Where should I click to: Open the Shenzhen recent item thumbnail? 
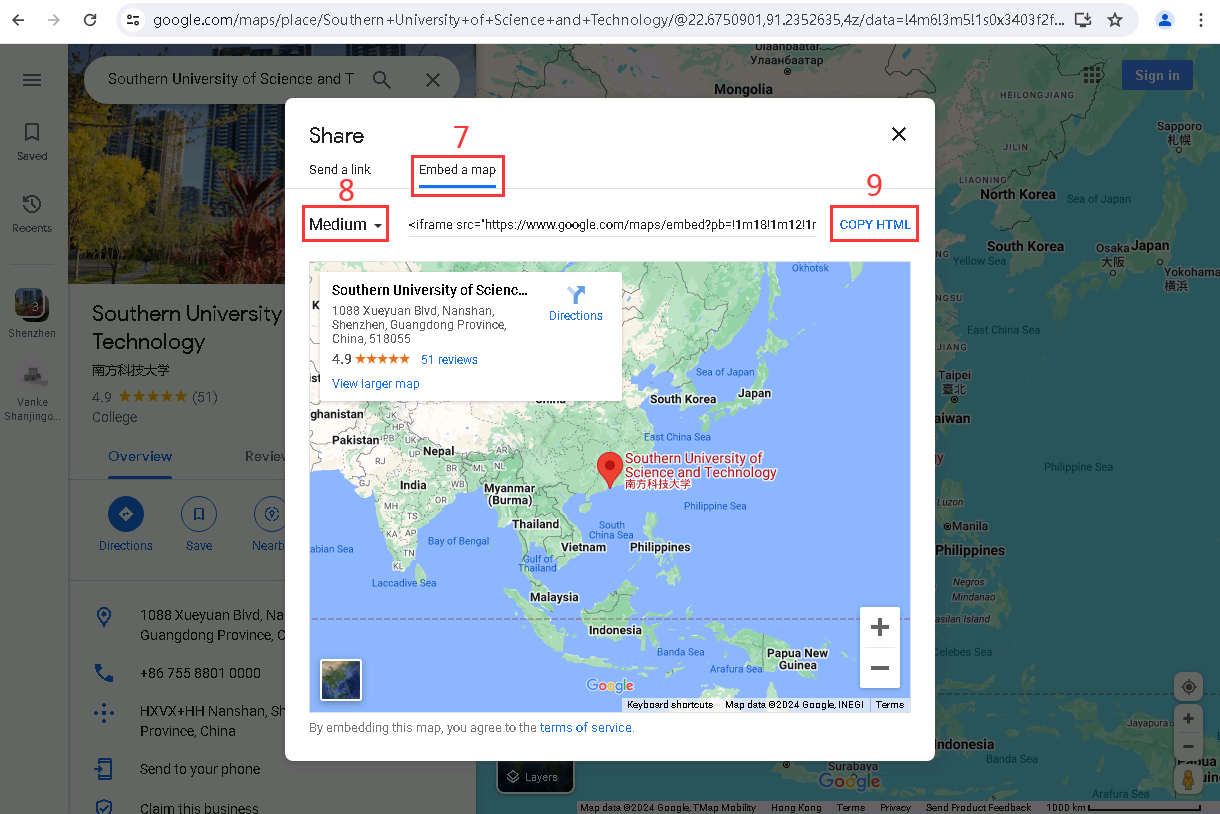(32, 305)
